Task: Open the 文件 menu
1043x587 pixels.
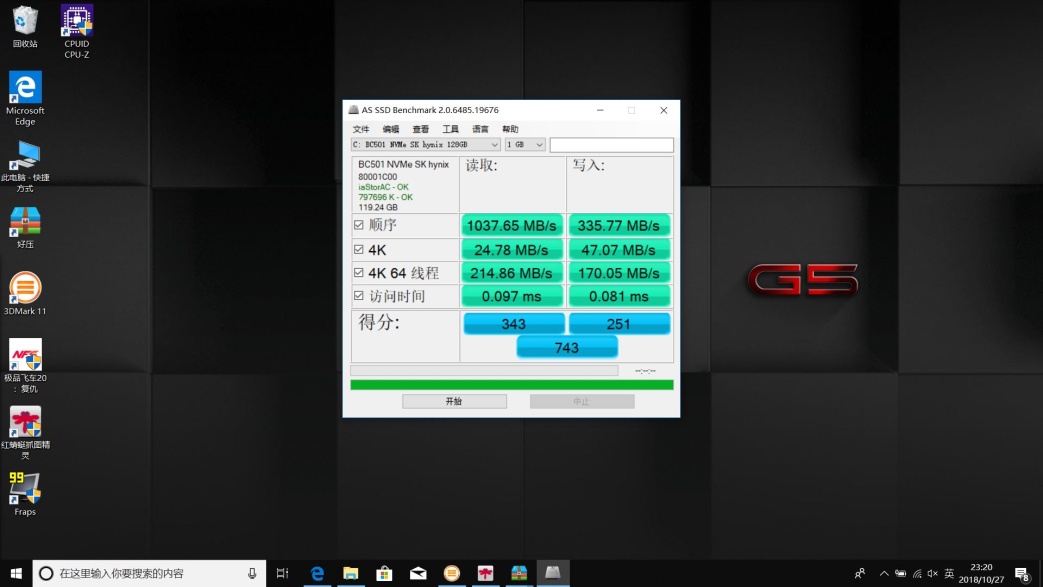Action: 363,128
